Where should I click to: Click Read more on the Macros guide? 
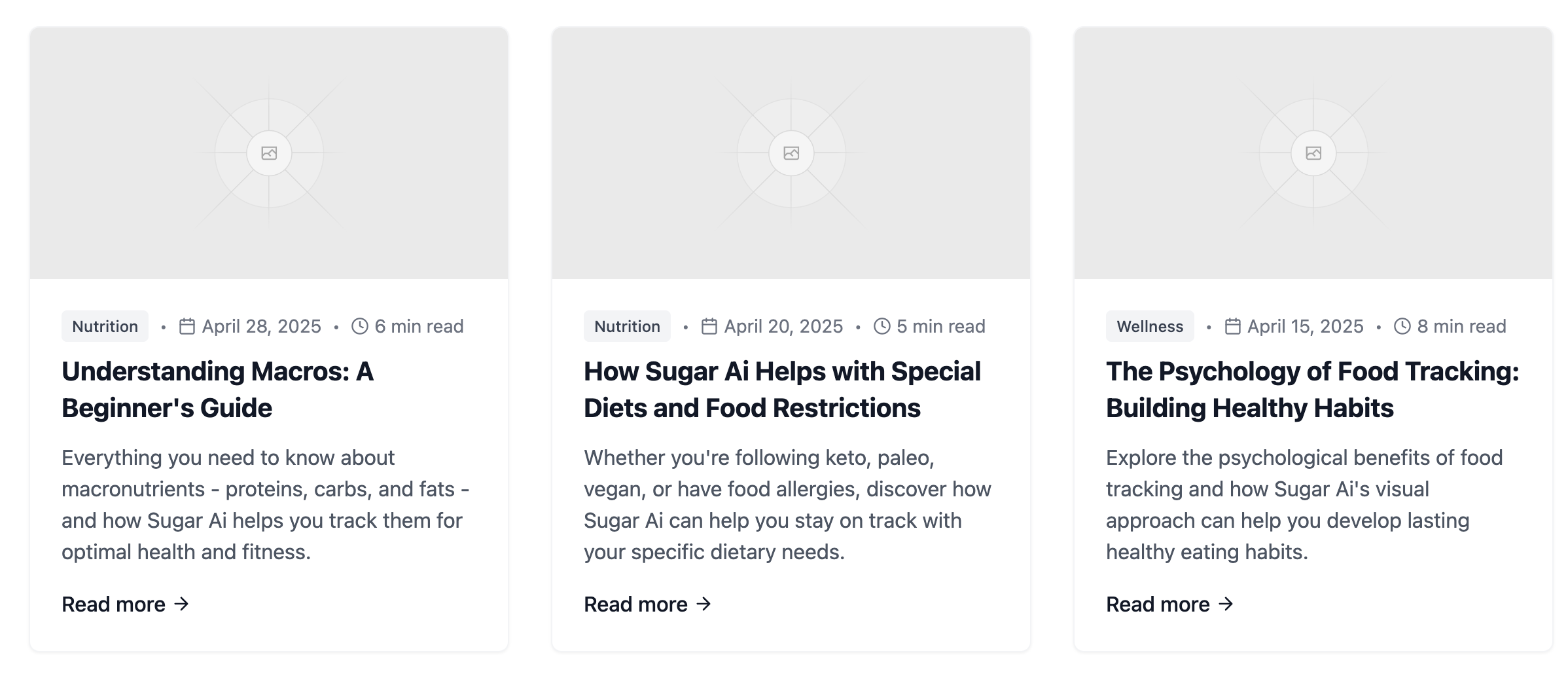click(113, 604)
